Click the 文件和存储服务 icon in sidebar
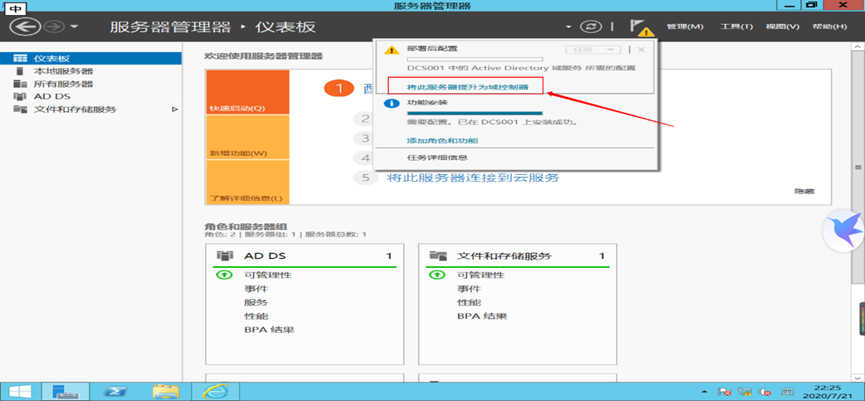 (20, 109)
